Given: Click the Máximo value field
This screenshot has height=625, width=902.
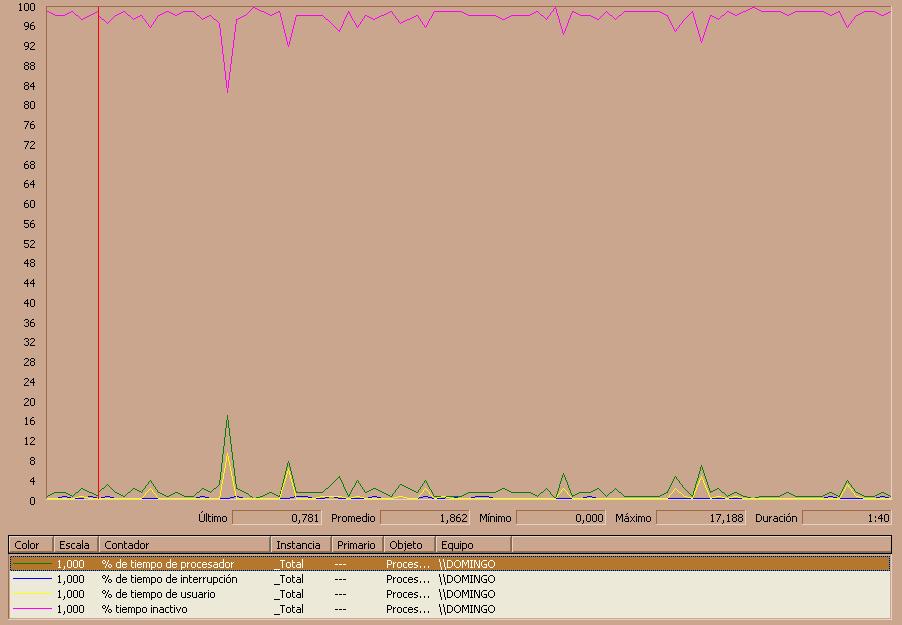Looking at the screenshot, I should (x=701, y=517).
